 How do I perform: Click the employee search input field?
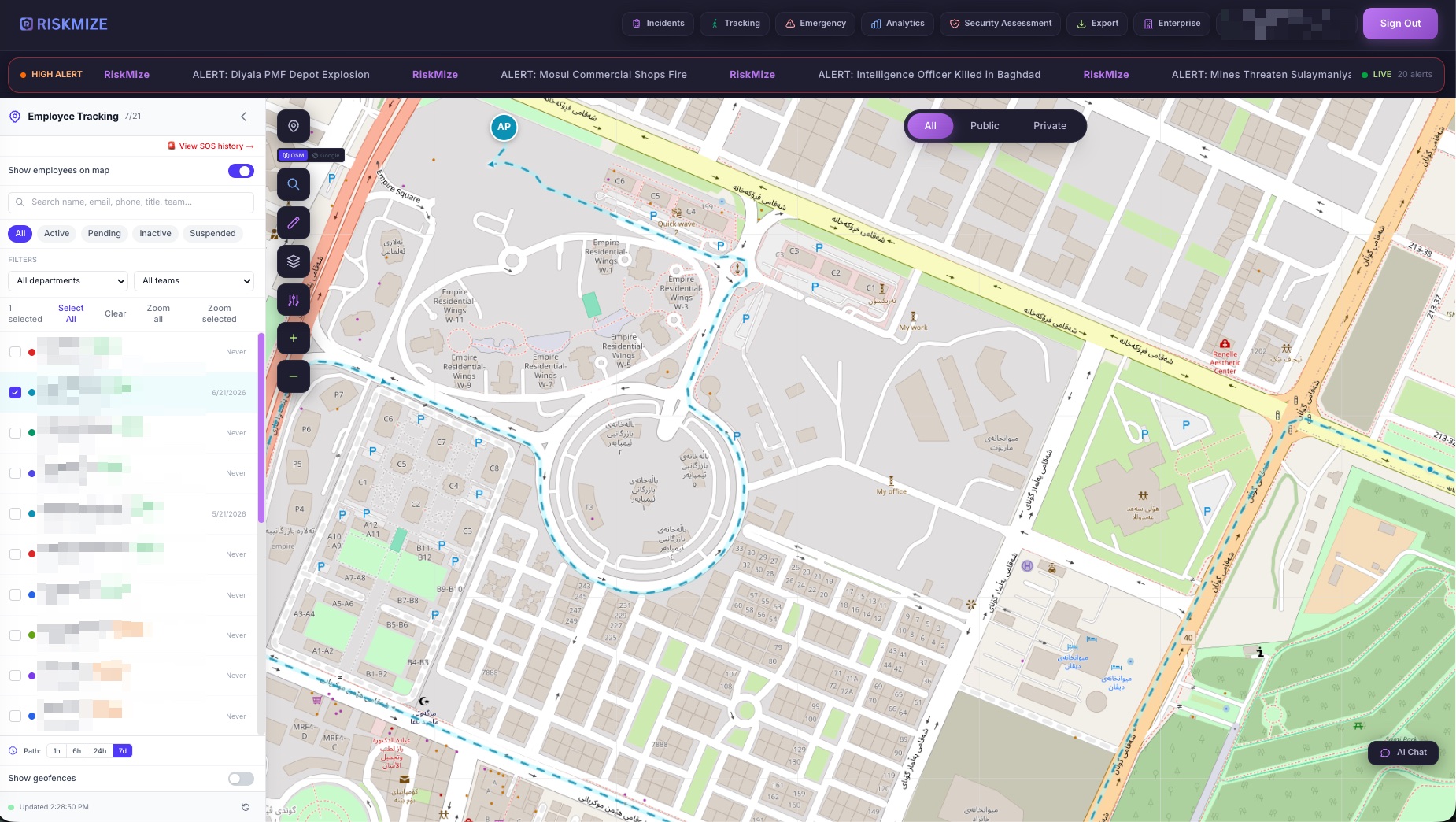131,202
